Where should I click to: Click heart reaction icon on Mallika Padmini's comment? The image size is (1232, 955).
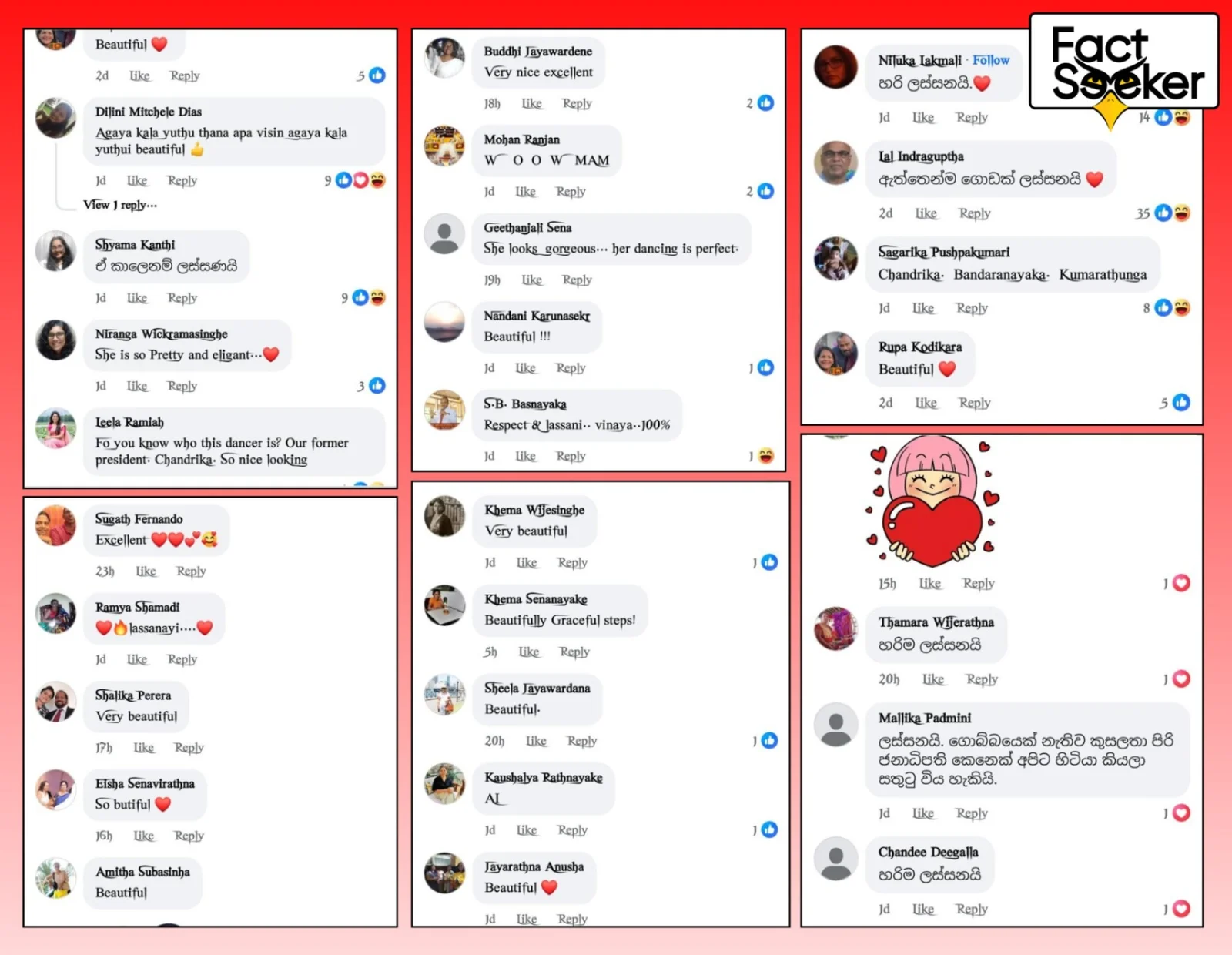pyautogui.click(x=1181, y=813)
